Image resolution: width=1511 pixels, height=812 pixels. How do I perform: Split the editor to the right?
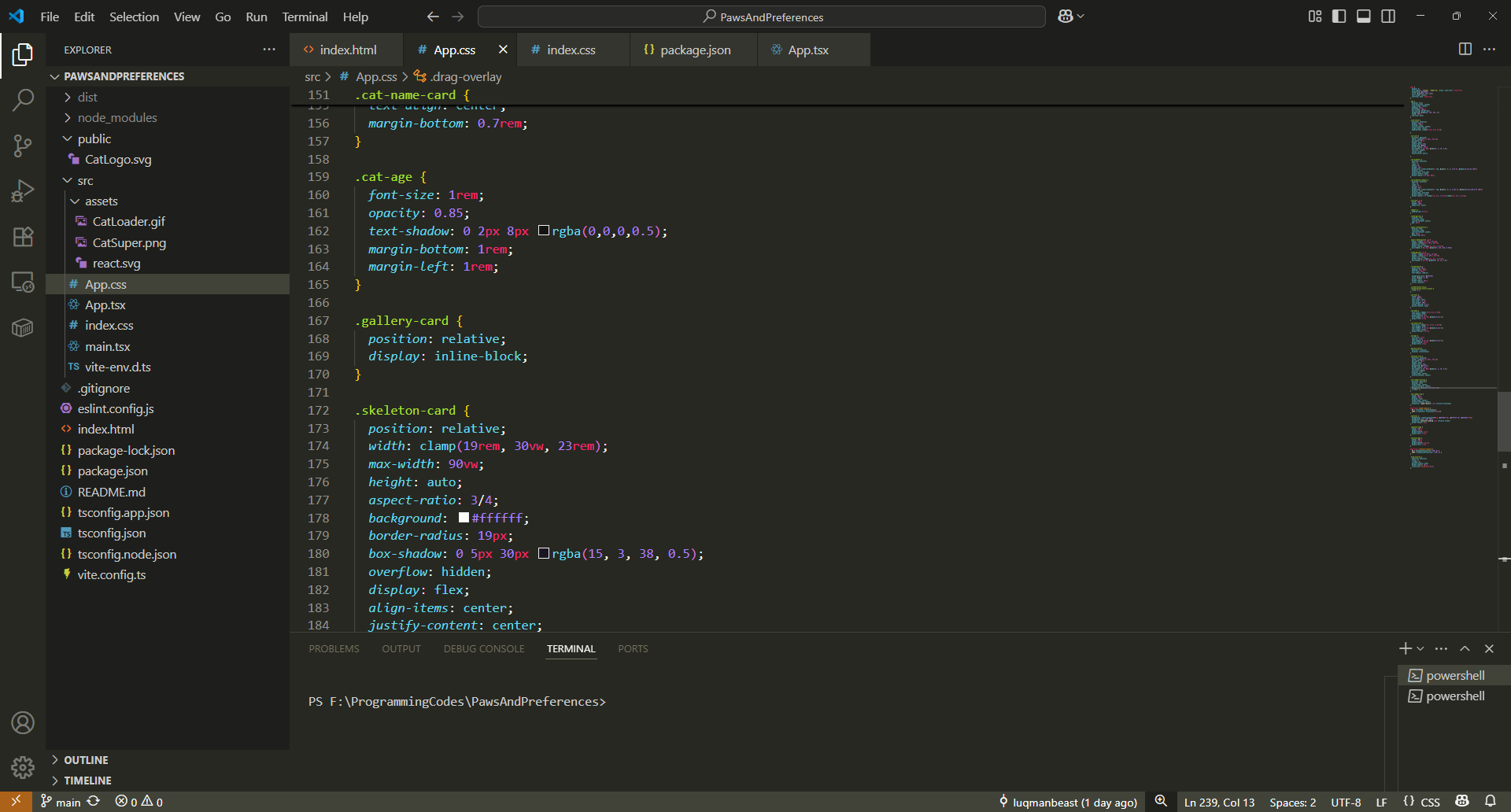click(x=1465, y=50)
